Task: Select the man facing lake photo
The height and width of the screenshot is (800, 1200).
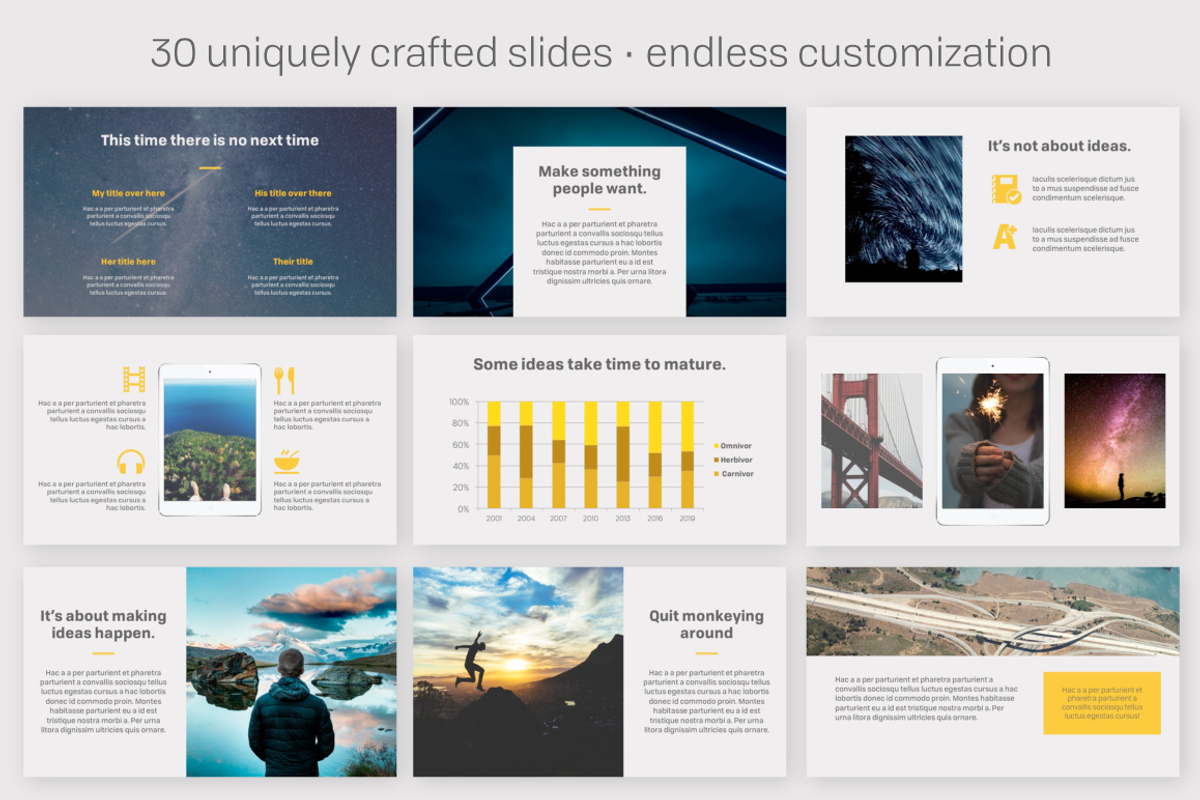Action: [x=291, y=672]
